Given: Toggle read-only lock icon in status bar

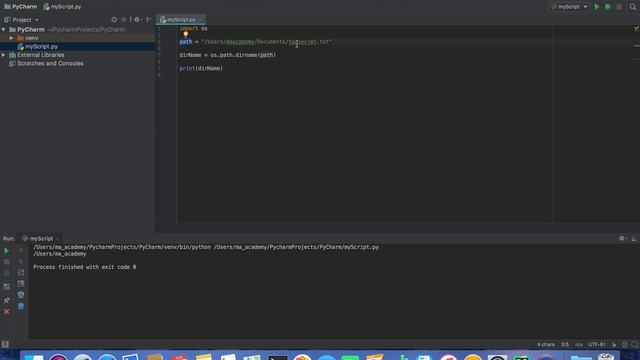Looking at the screenshot, I should [614, 345].
